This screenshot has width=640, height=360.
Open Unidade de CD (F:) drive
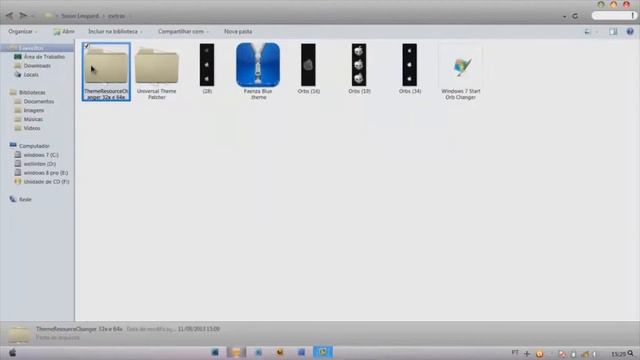(x=42, y=182)
